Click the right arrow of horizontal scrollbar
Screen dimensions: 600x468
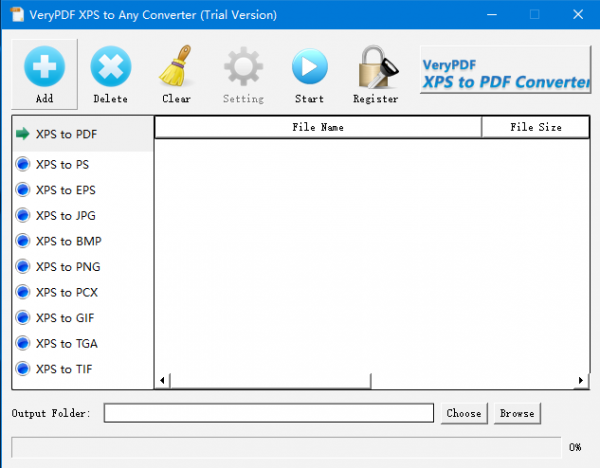[x=581, y=380]
